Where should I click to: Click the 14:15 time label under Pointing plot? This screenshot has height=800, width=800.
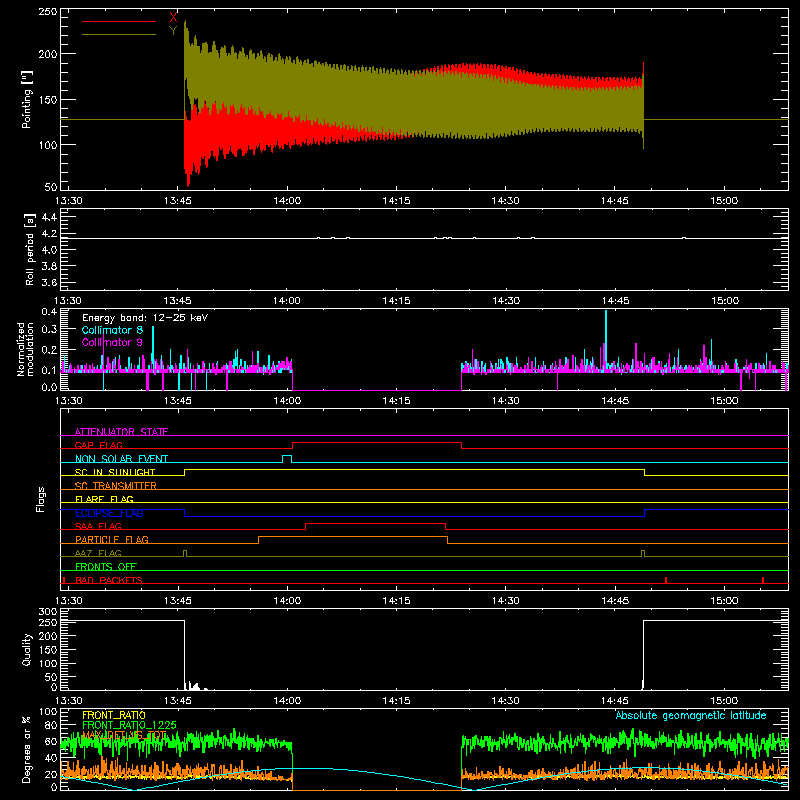(x=396, y=201)
